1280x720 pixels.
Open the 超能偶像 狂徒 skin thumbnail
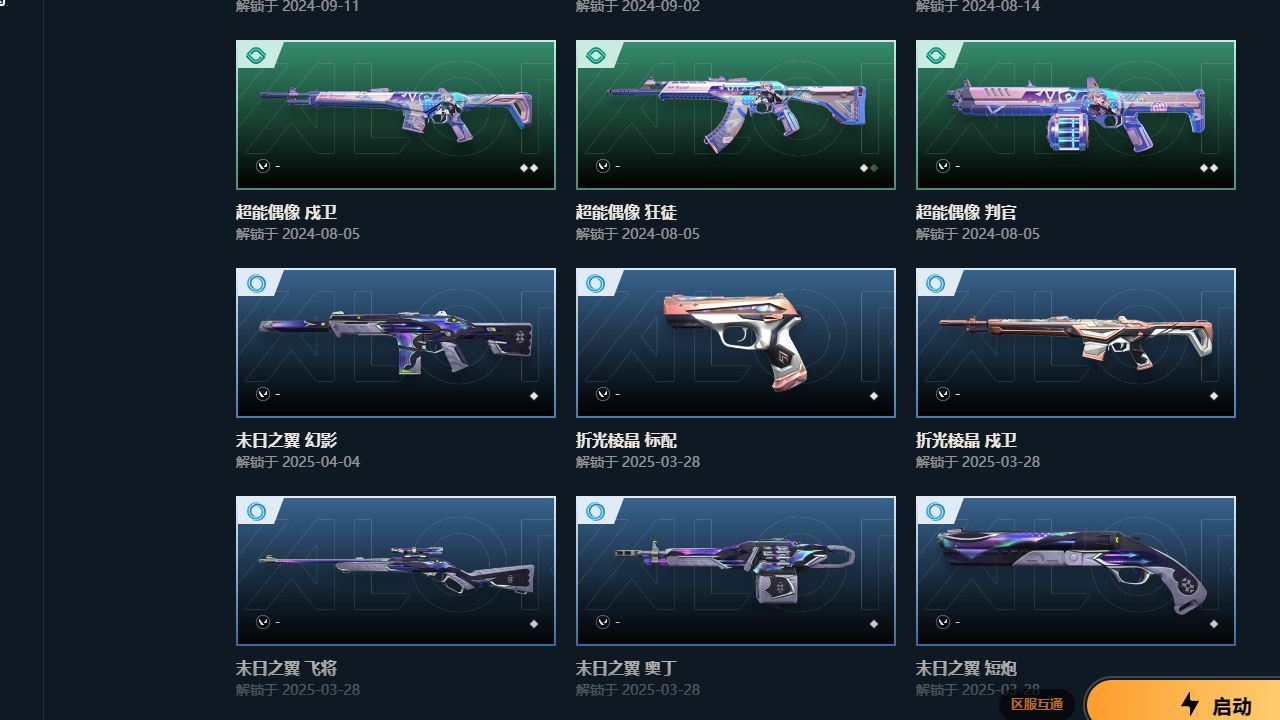736,115
